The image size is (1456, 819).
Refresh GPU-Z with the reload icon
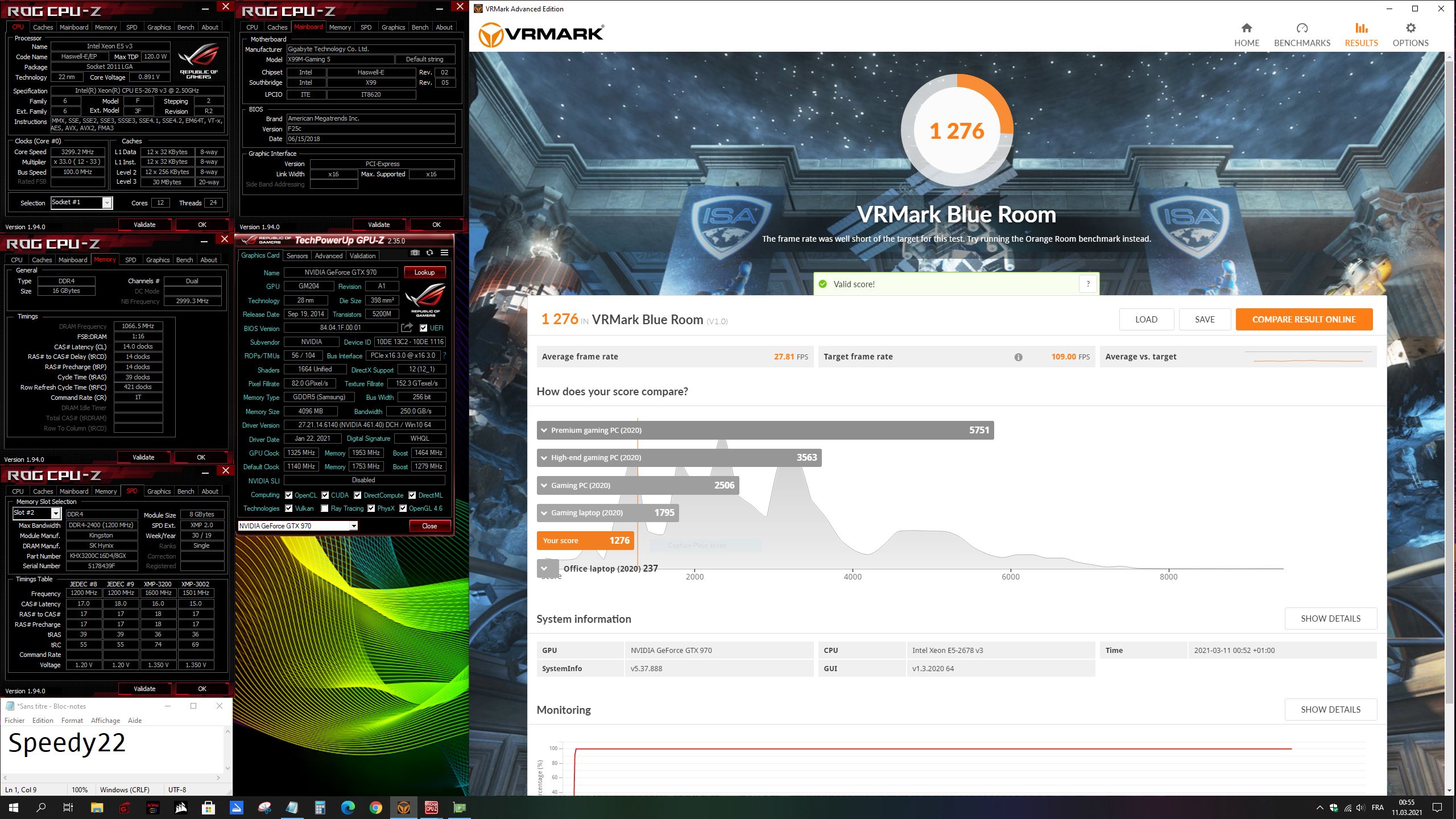pyautogui.click(x=430, y=253)
